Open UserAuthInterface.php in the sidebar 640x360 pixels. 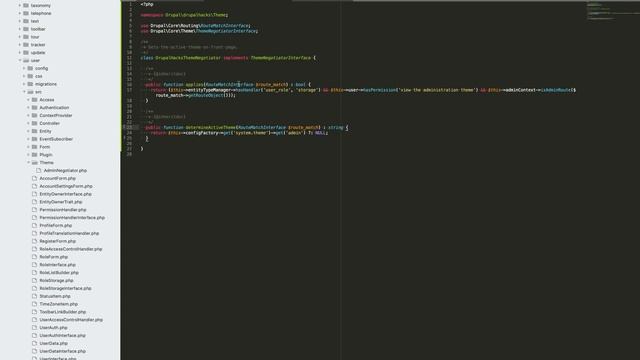coord(62,336)
